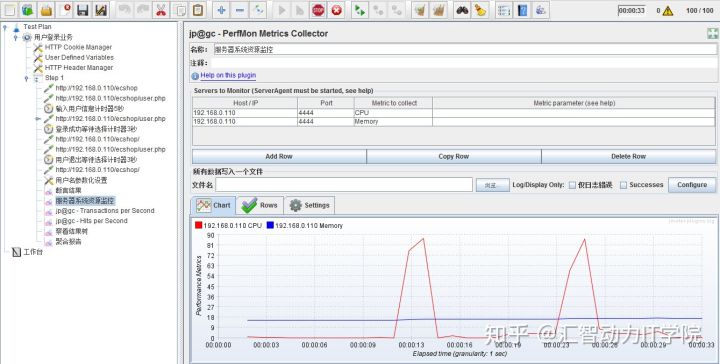The width and height of the screenshot is (720, 364).
Task: Focus the 名称 name input field
Action: click(x=465, y=50)
